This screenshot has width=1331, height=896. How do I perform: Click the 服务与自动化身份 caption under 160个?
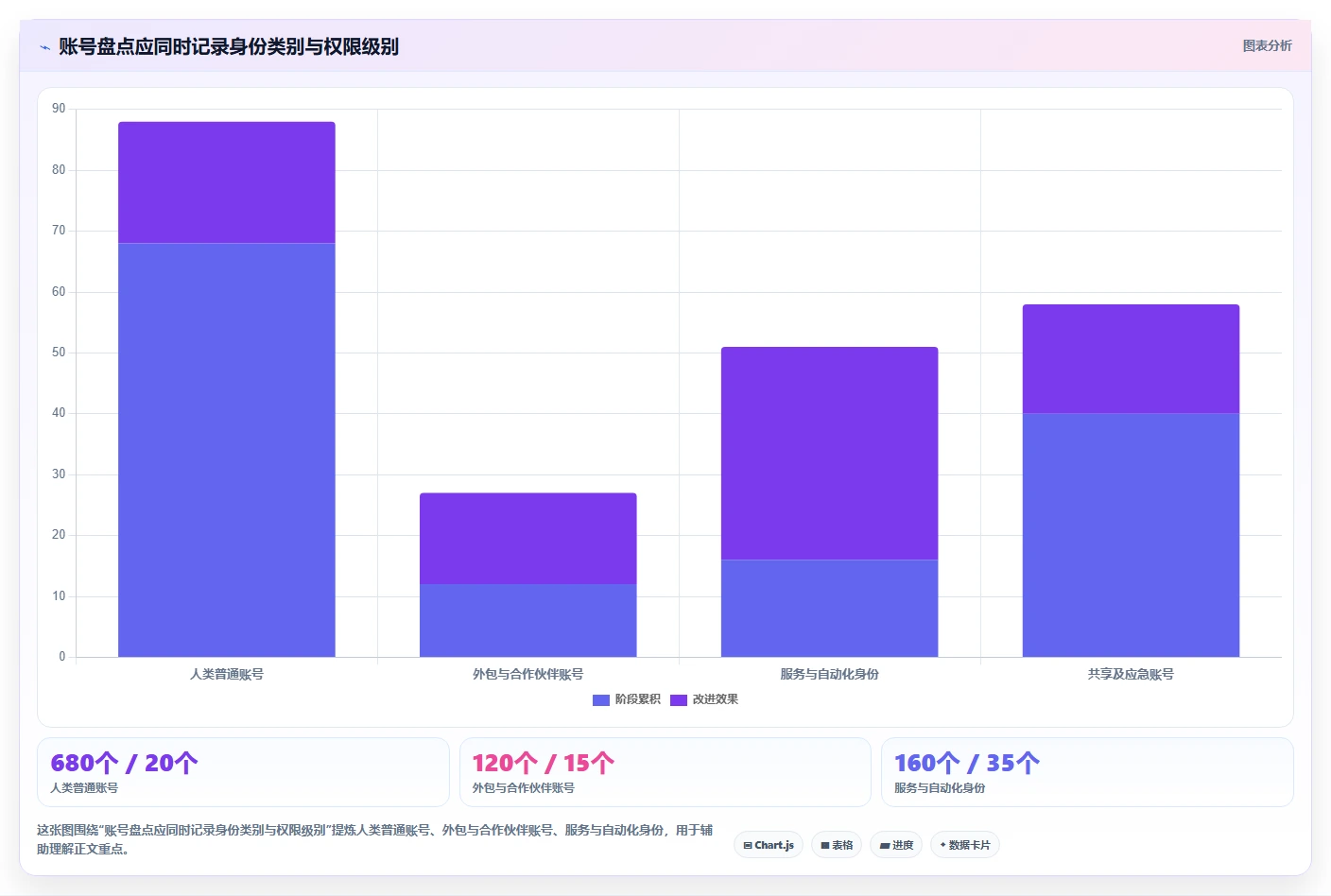(x=940, y=787)
